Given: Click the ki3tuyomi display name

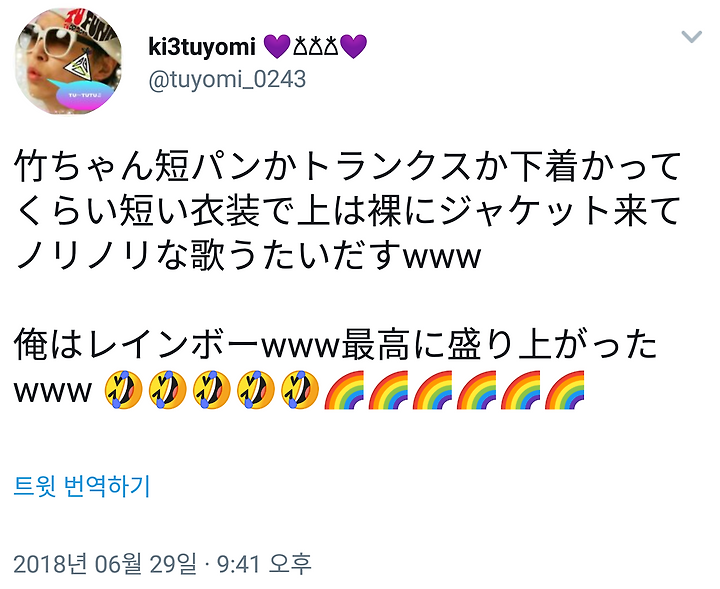Looking at the screenshot, I should (202, 46).
